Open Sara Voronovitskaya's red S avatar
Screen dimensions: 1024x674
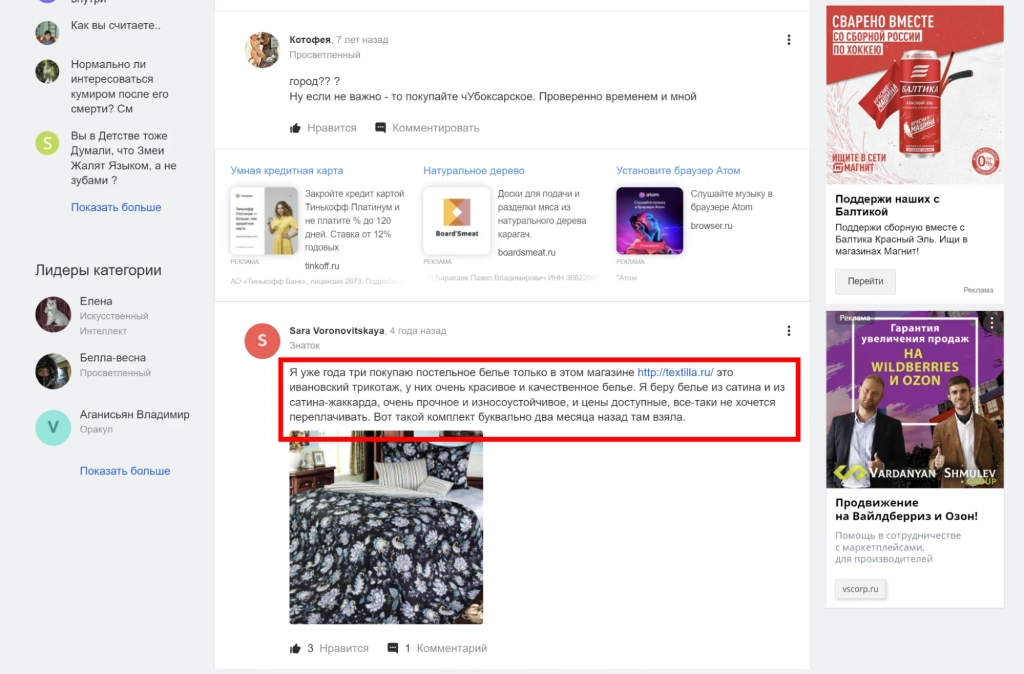coord(262,340)
